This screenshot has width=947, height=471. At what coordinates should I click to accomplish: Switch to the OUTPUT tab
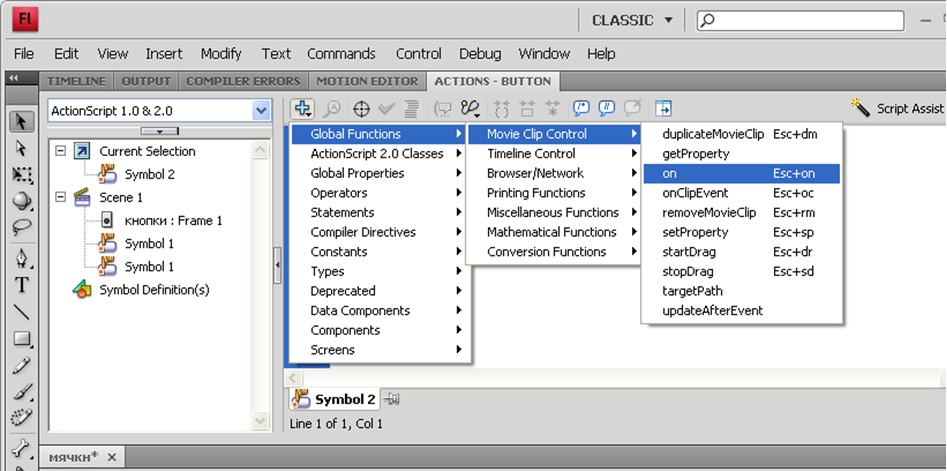(x=146, y=82)
